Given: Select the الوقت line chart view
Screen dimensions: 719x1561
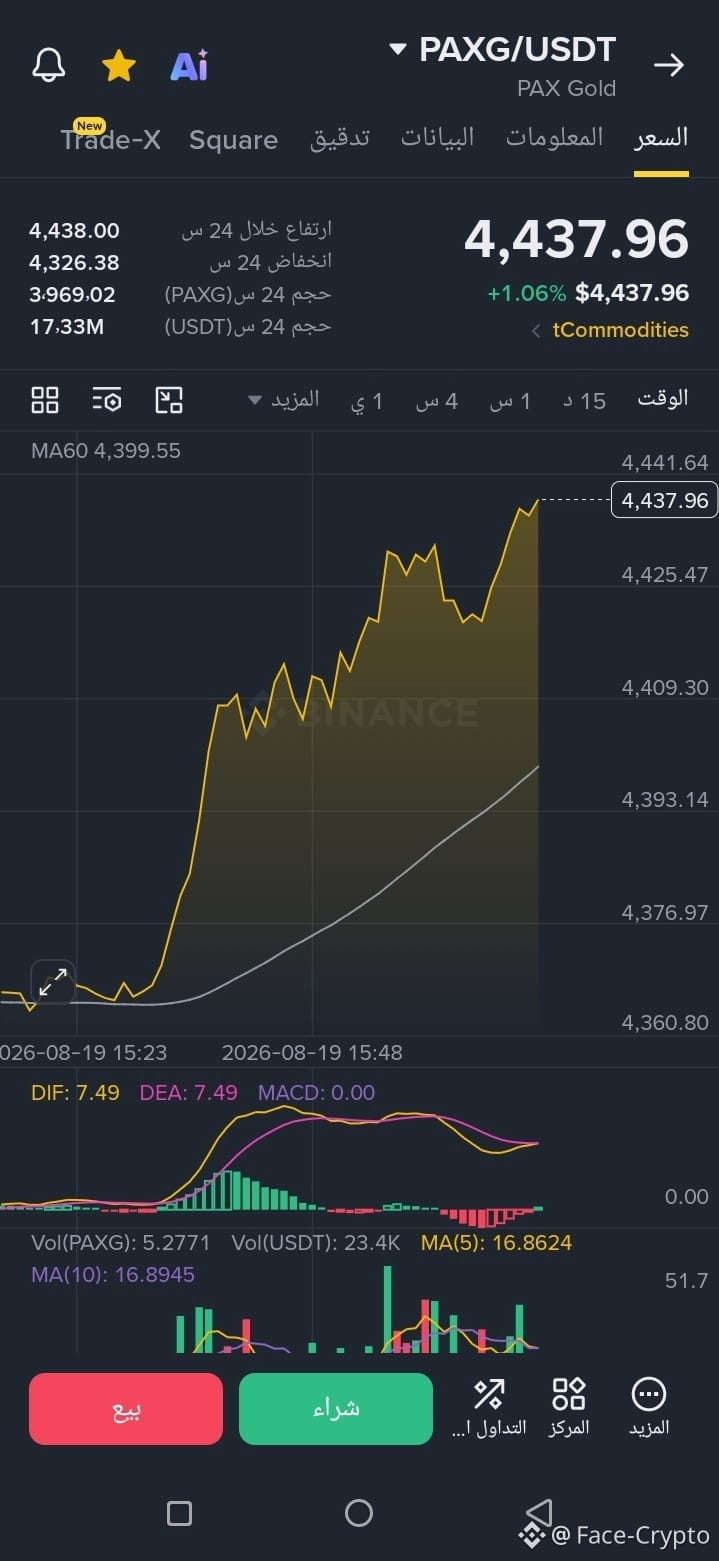Looking at the screenshot, I should pyautogui.click(x=663, y=399).
